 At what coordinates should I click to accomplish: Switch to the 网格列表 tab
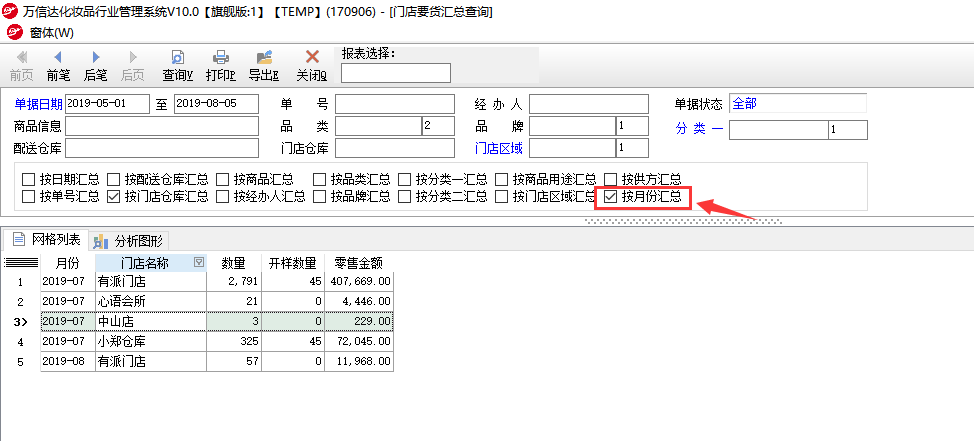(47, 239)
